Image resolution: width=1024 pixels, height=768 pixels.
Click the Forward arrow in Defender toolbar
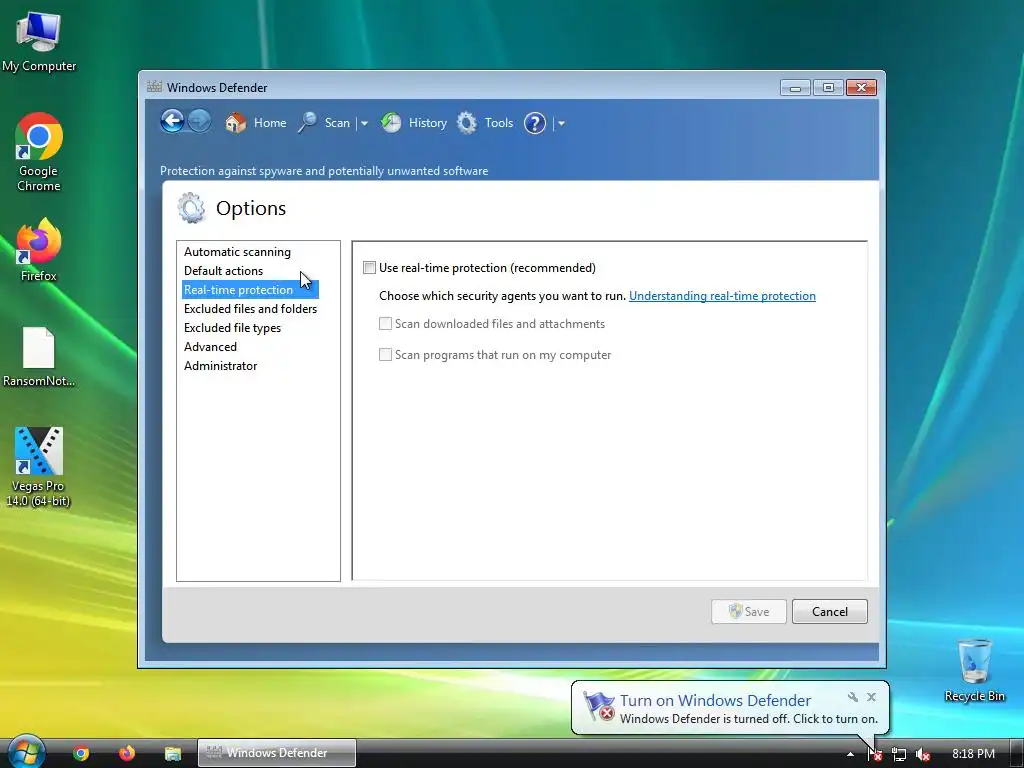click(199, 121)
